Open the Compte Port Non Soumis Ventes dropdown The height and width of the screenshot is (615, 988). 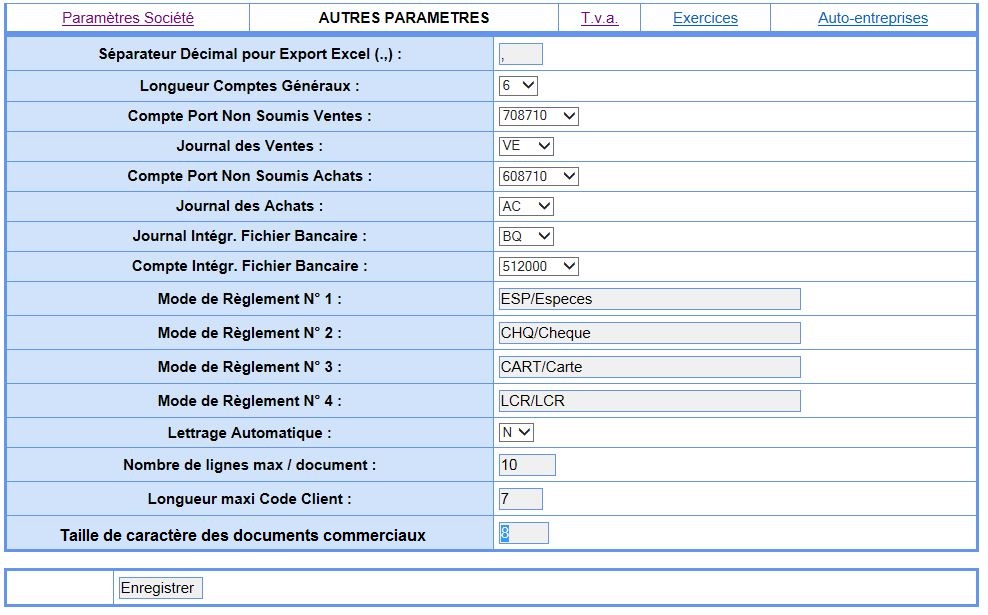(x=538, y=116)
